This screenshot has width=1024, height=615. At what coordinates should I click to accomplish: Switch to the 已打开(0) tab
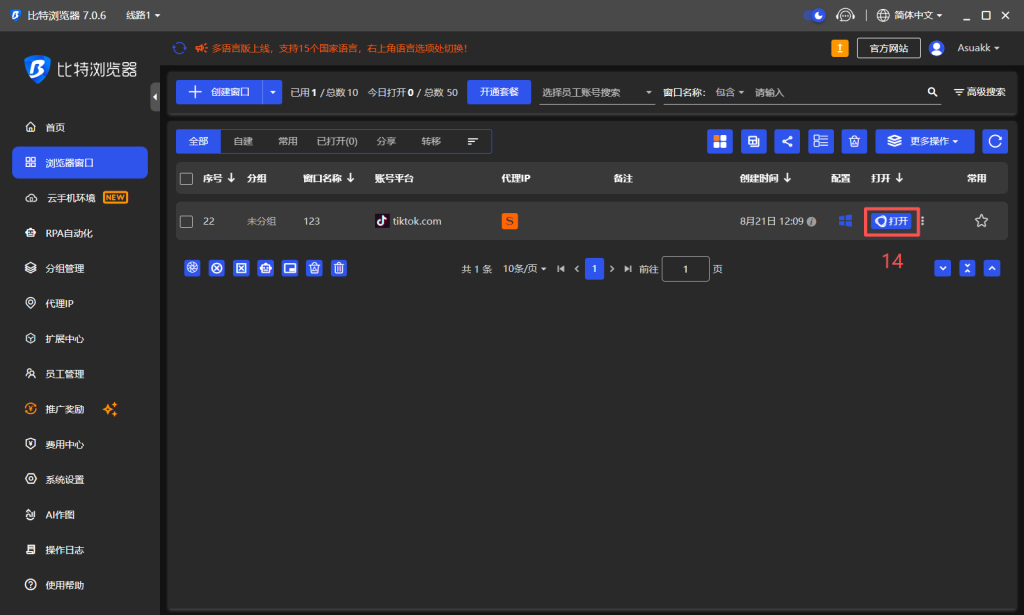click(336, 141)
